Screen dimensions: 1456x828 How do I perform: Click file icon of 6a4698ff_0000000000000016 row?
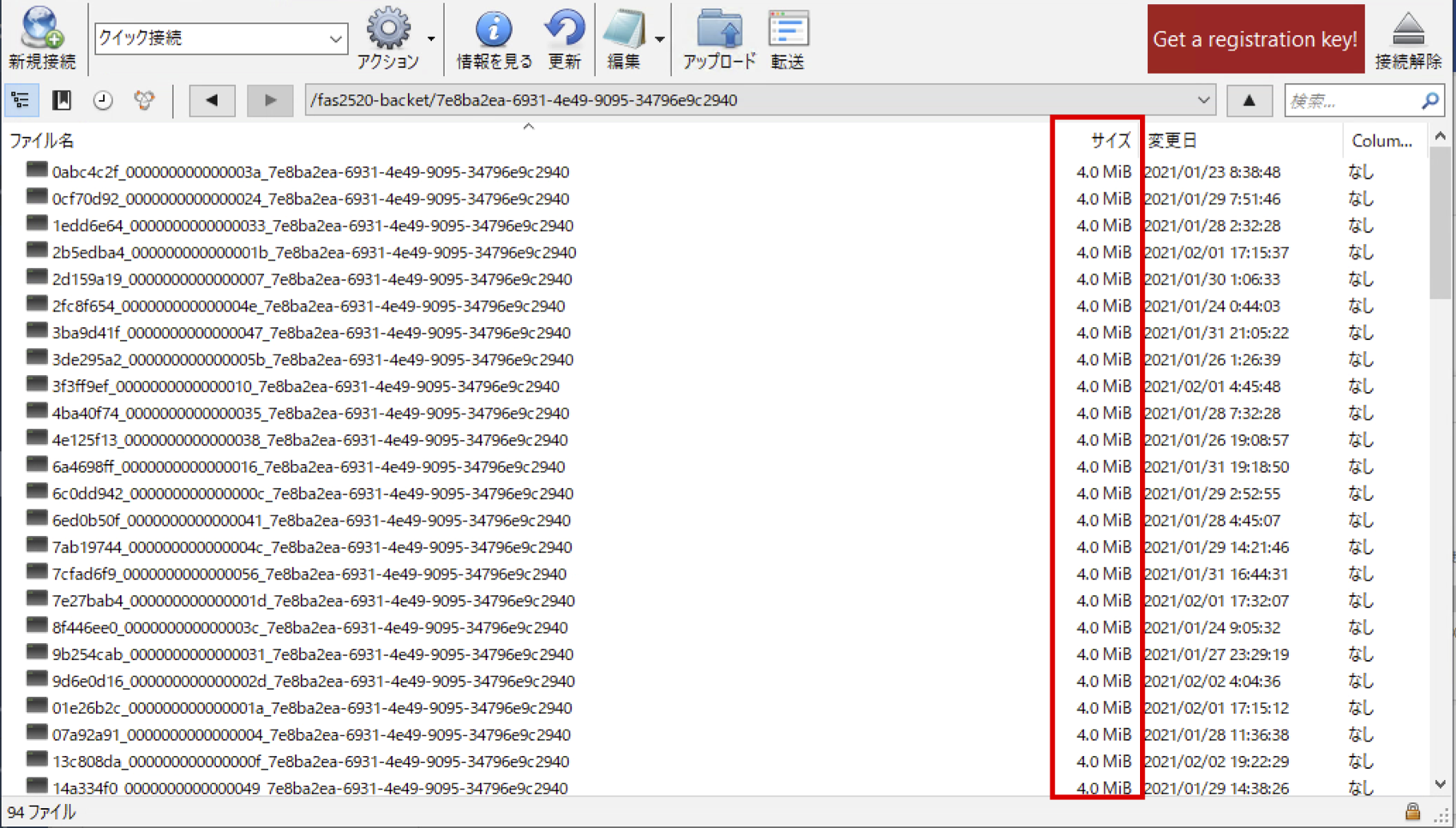pyautogui.click(x=37, y=464)
